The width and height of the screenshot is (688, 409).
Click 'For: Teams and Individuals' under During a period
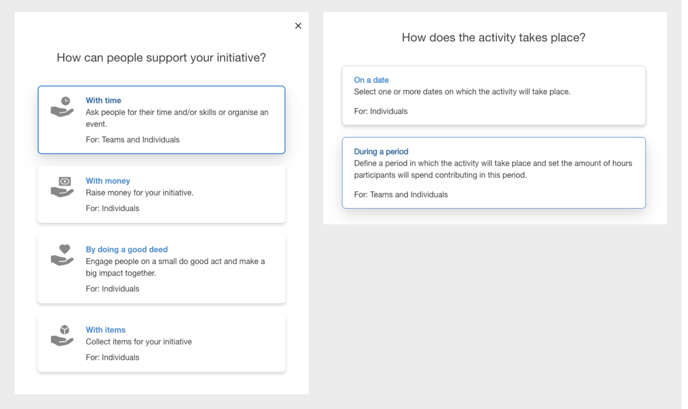(x=401, y=194)
